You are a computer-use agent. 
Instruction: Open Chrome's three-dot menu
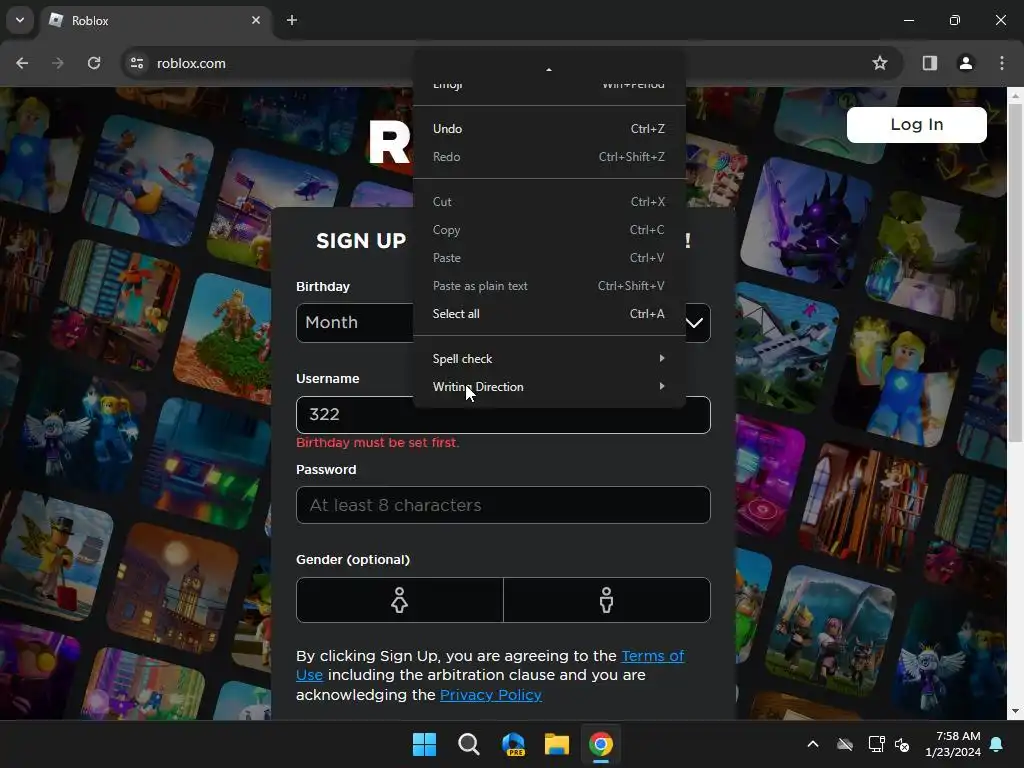1002,63
